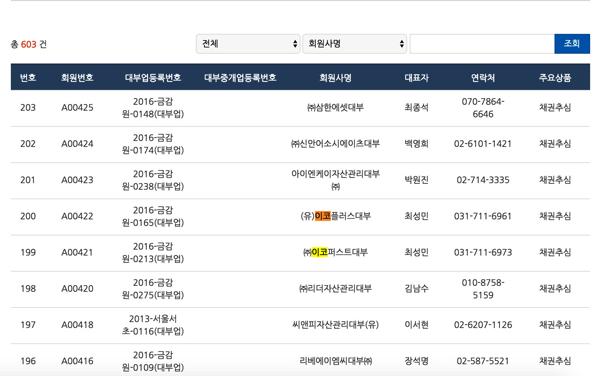Focus the empty search input field
The width and height of the screenshot is (599, 376).
[x=482, y=44]
